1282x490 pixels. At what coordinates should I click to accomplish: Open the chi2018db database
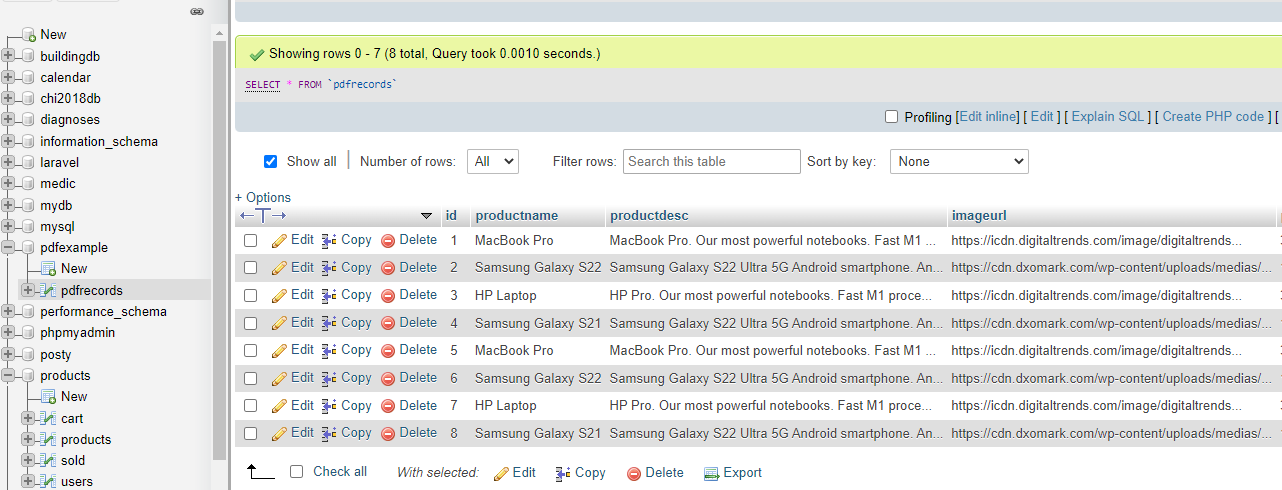coord(70,98)
